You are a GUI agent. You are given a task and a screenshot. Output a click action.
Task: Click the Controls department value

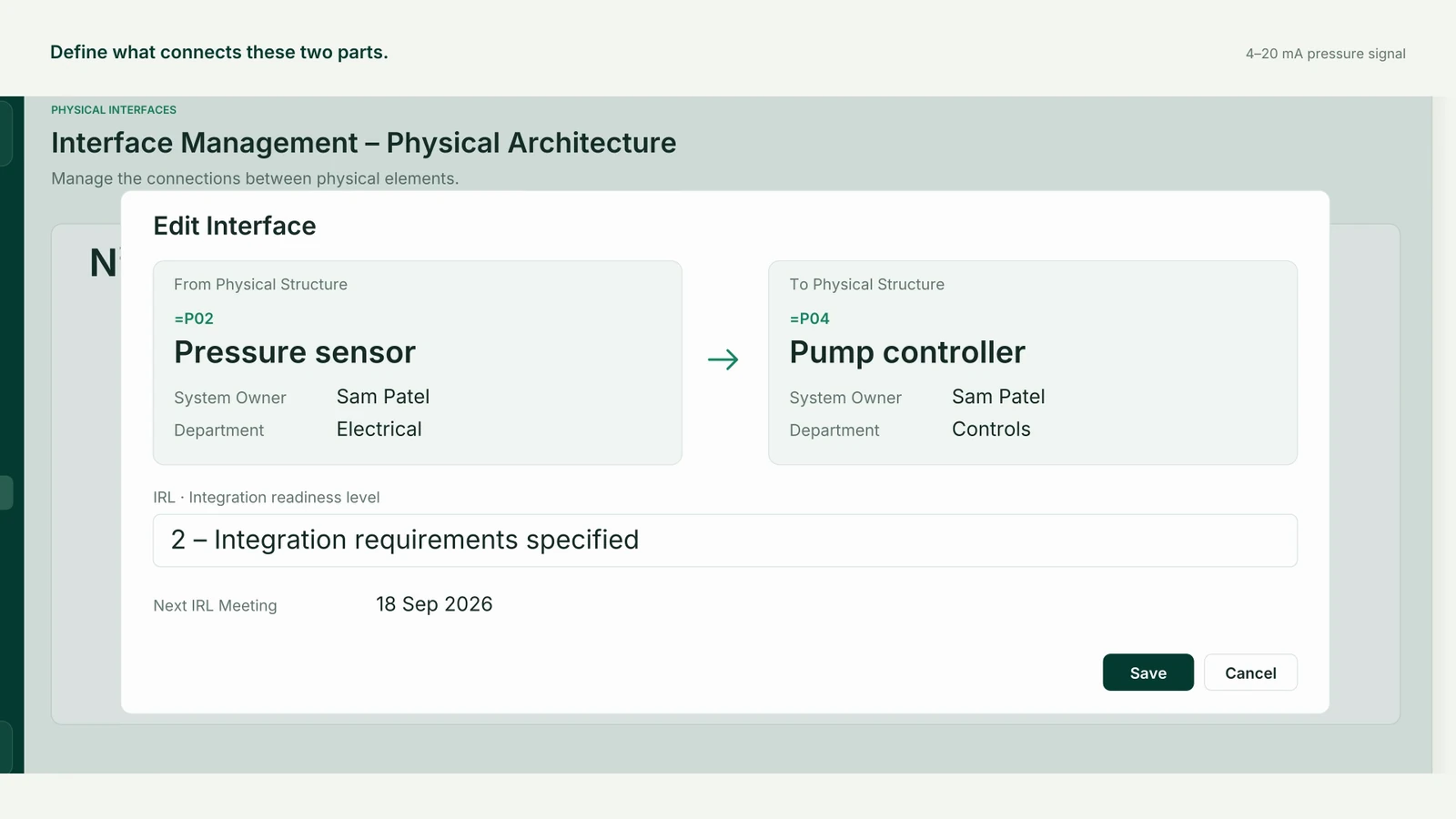tap(991, 430)
